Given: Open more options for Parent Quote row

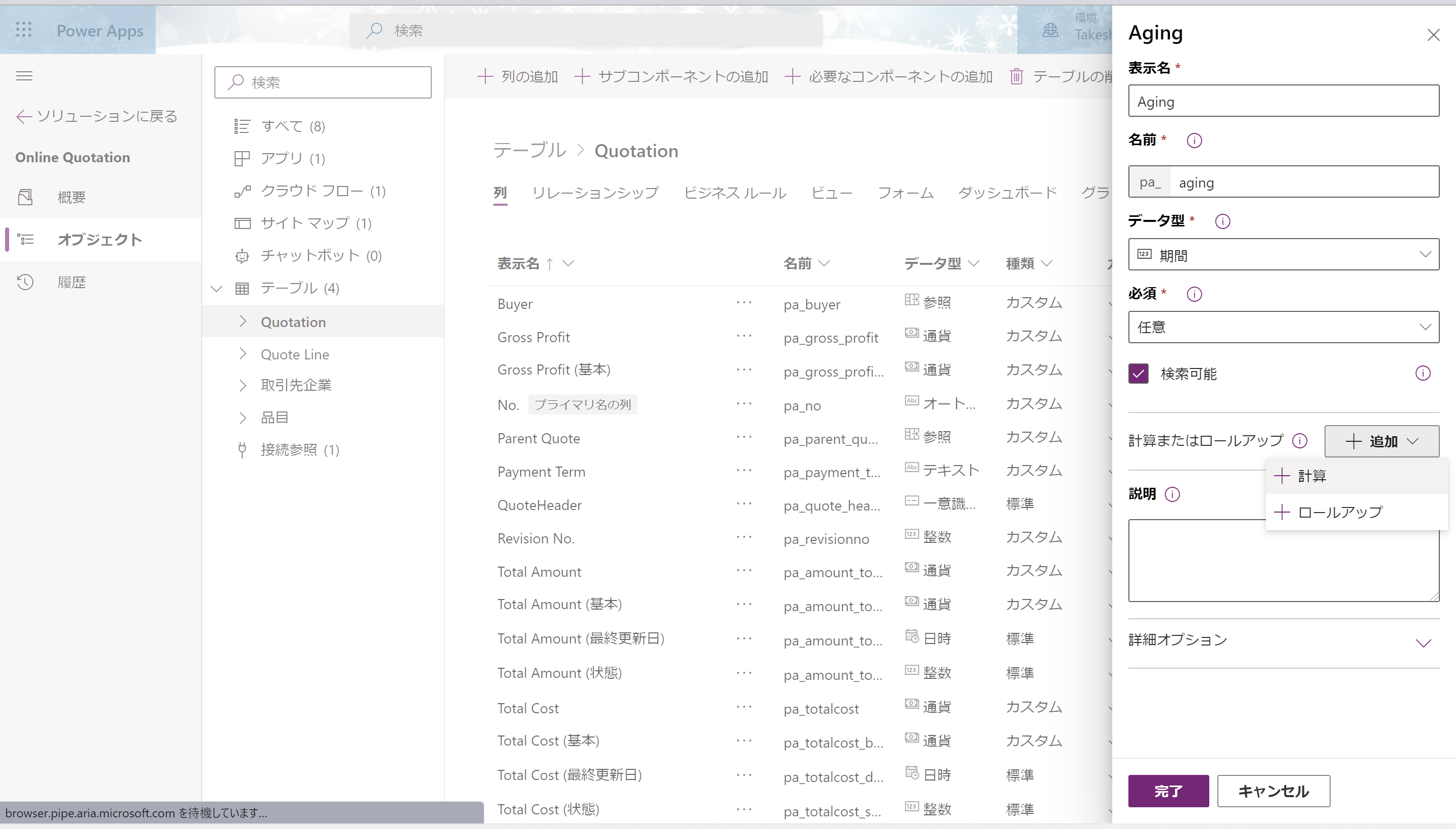Looking at the screenshot, I should click(744, 437).
